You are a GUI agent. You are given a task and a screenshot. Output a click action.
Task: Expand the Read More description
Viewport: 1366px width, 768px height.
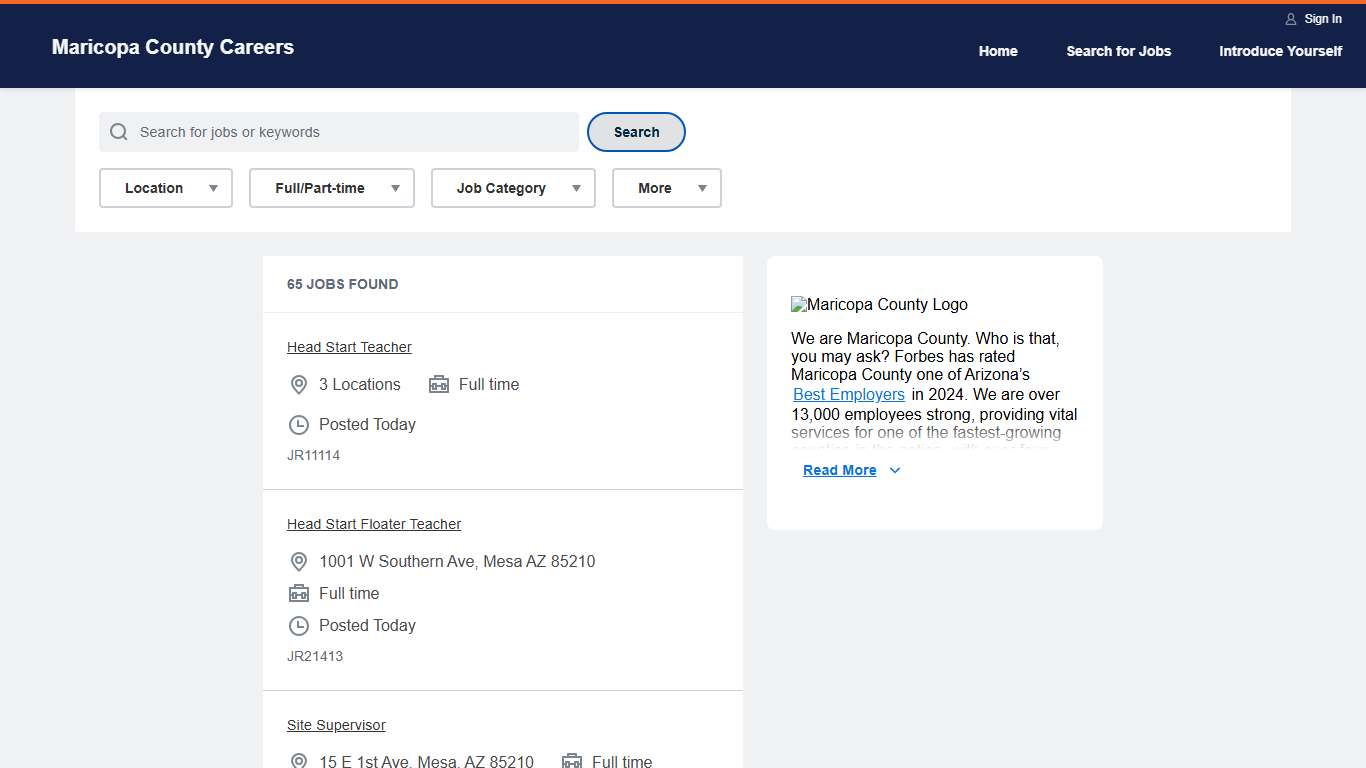[x=851, y=470]
